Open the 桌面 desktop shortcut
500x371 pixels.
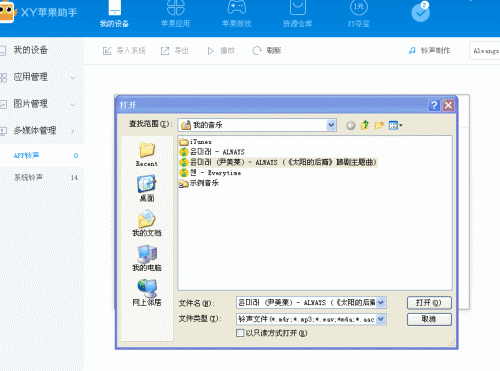point(147,188)
